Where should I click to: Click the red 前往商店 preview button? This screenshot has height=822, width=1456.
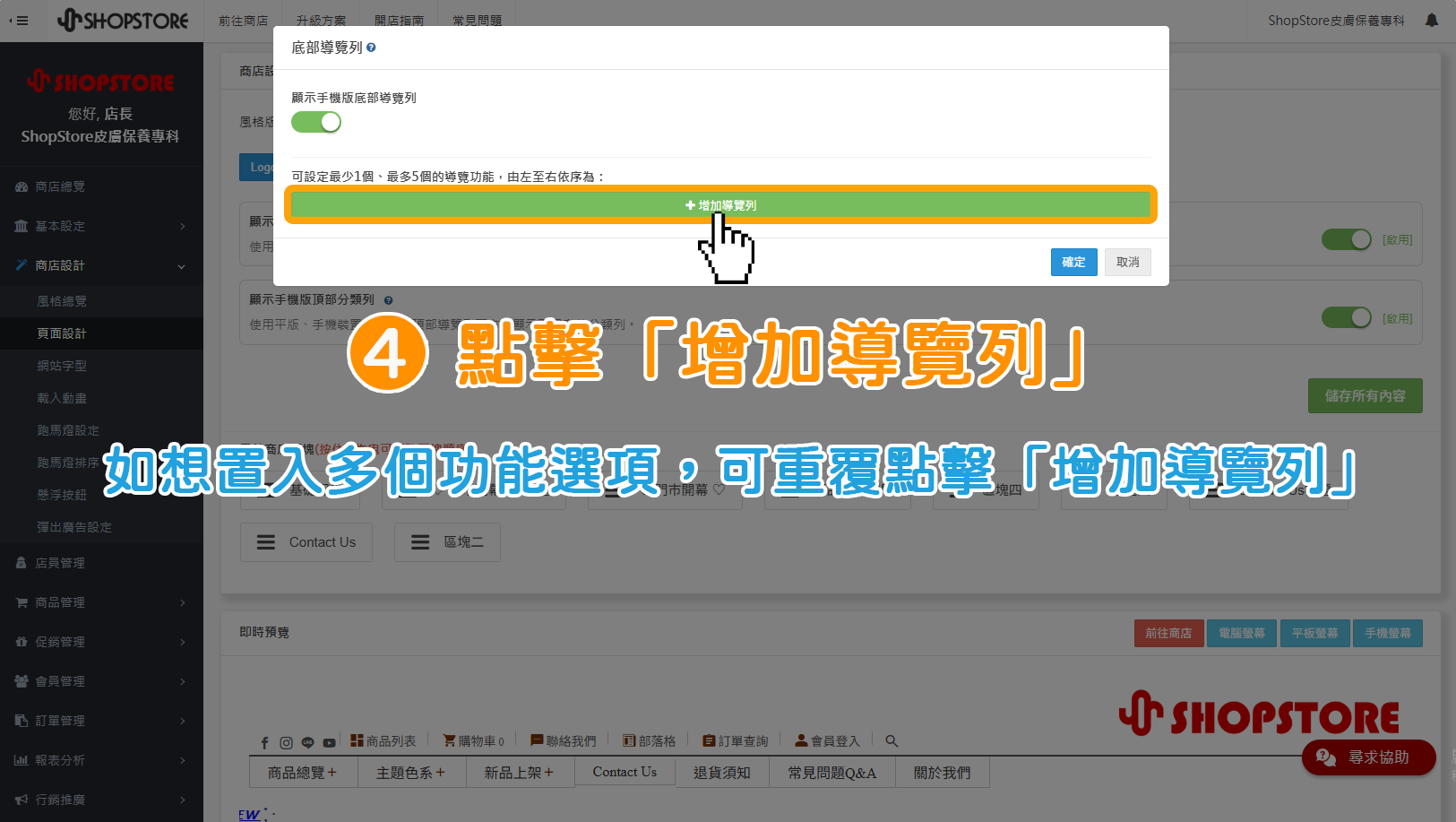point(1168,633)
